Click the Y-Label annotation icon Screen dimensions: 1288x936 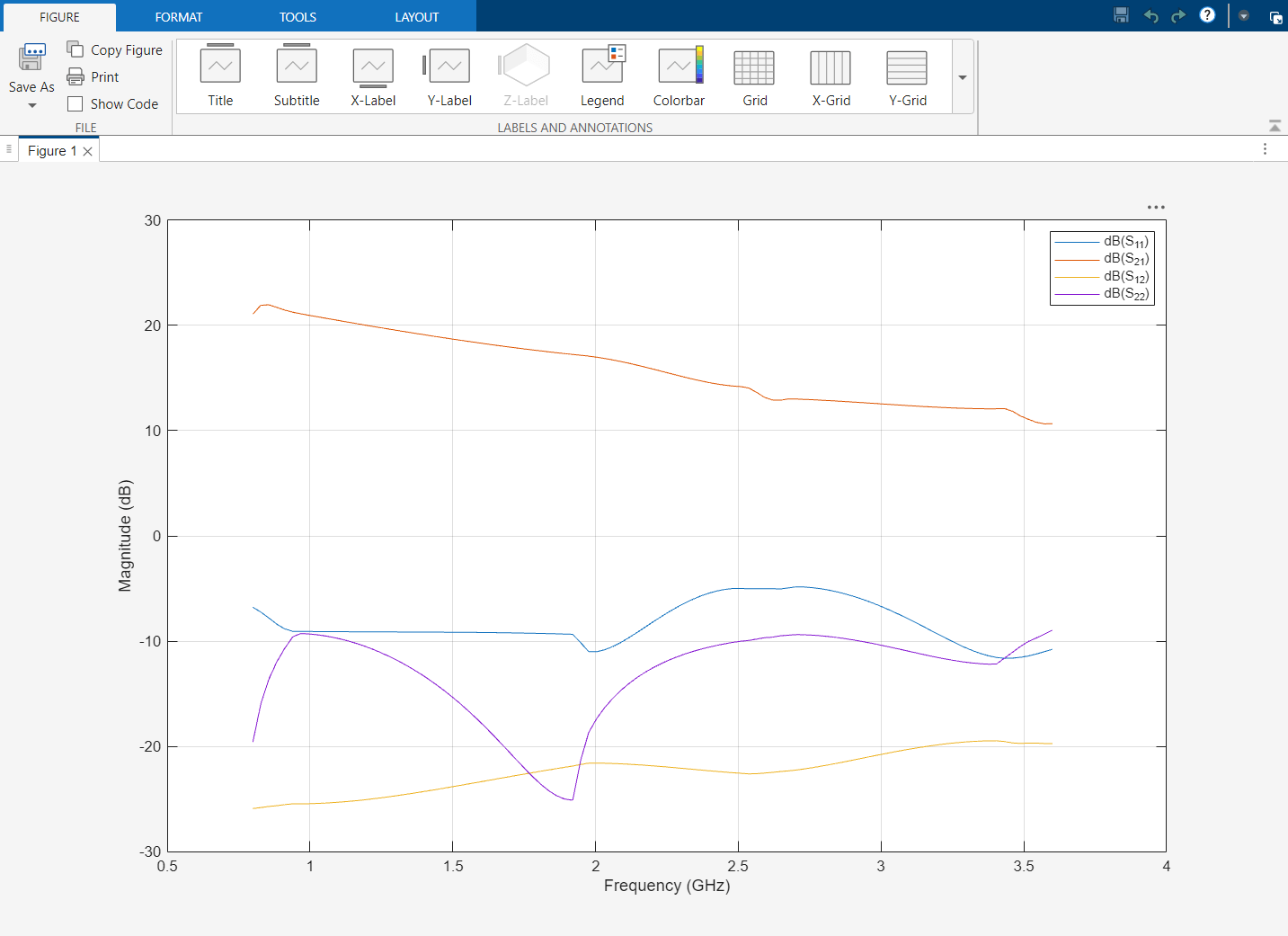(449, 76)
